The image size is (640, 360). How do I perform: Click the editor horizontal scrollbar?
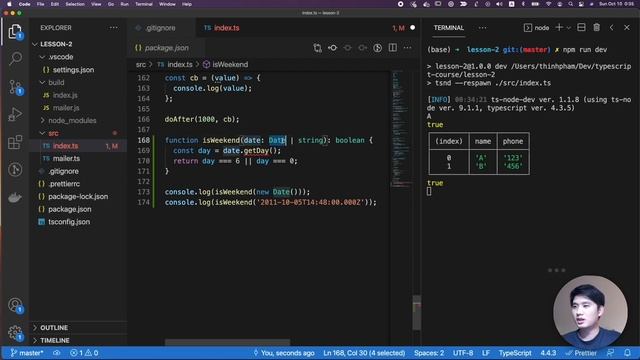click(x=227, y=342)
